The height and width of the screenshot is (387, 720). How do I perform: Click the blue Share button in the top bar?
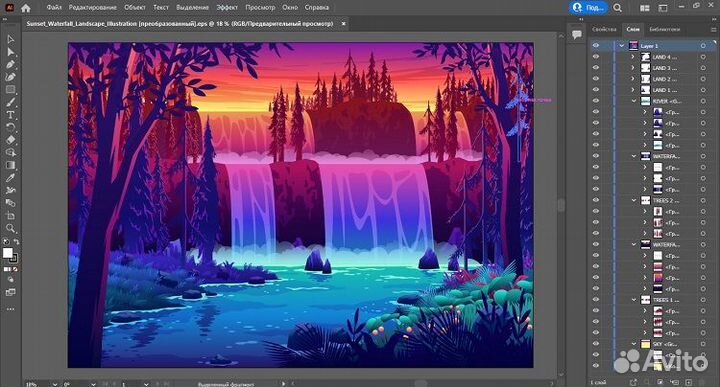click(x=588, y=8)
